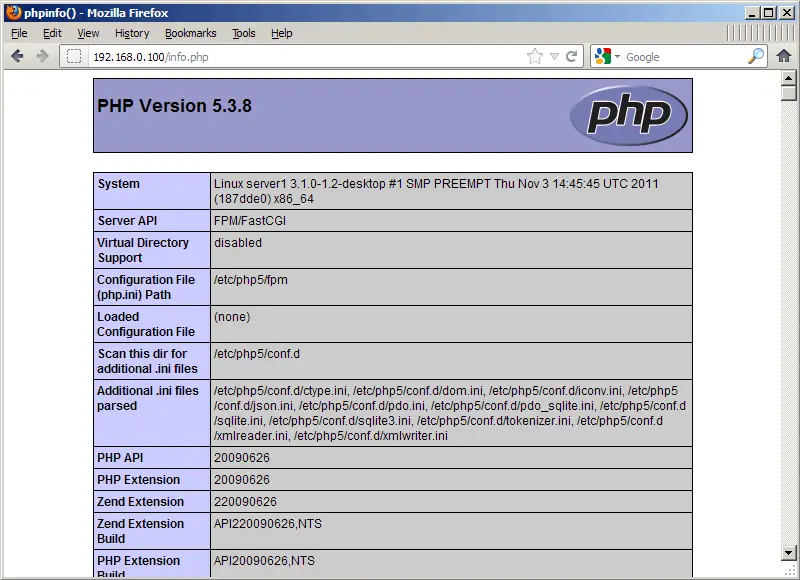800x580 pixels.
Task: Click the 'PHP Extension' row label
Action: click(x=138, y=480)
